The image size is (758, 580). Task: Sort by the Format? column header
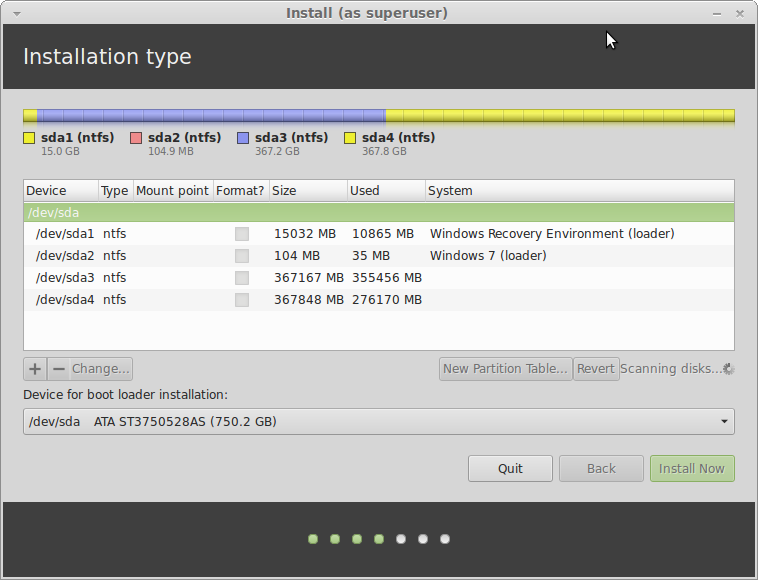tap(241, 190)
